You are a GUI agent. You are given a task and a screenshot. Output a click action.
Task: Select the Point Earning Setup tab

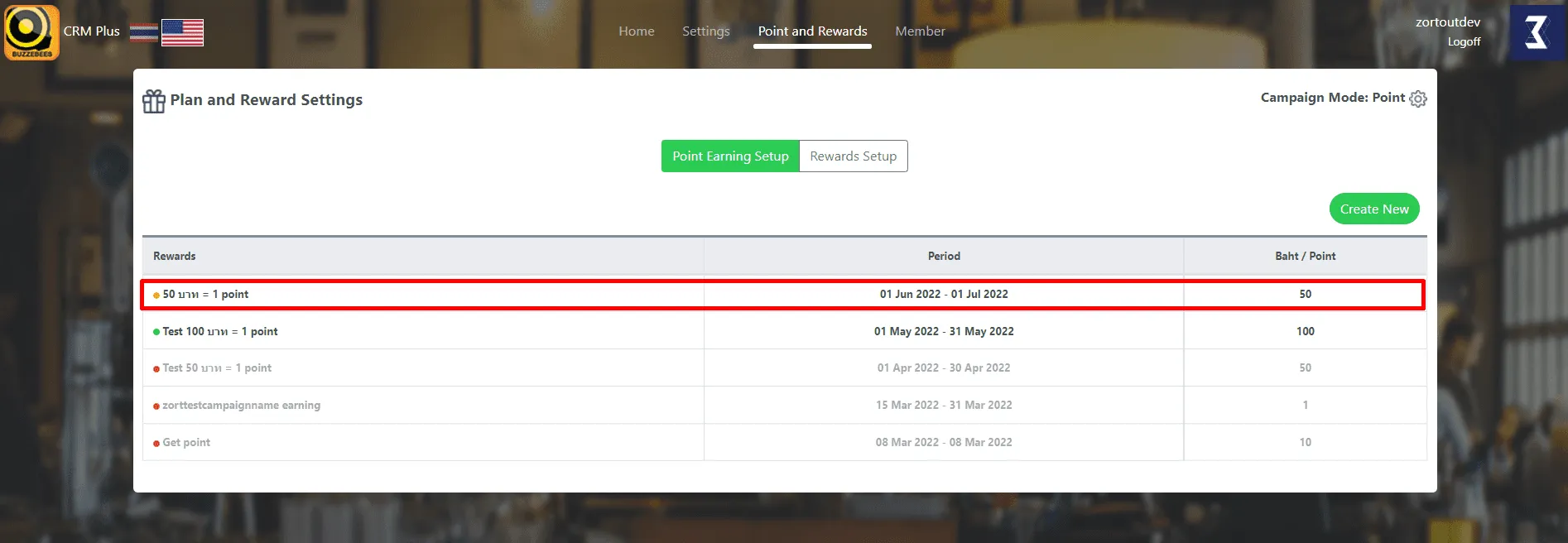pos(729,156)
